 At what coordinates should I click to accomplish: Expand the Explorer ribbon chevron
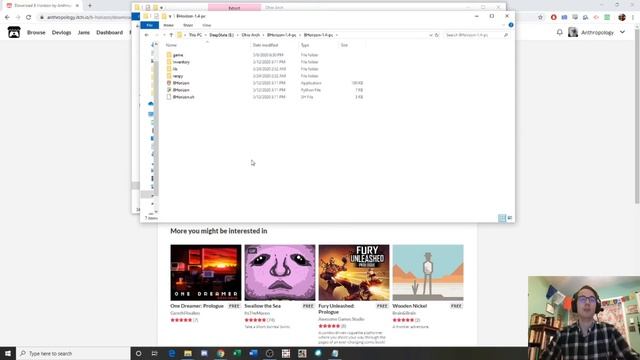pyautogui.click(x=503, y=25)
